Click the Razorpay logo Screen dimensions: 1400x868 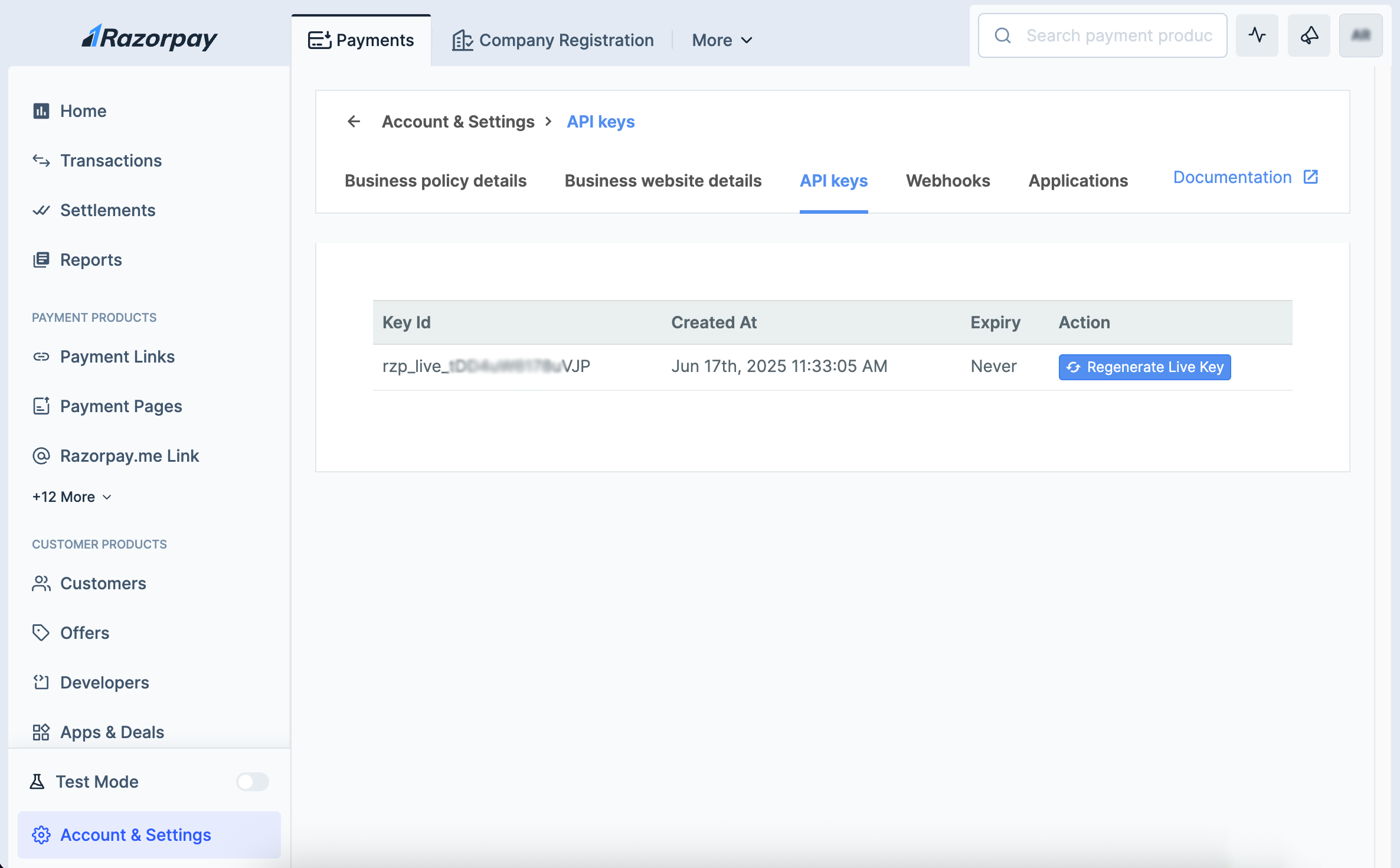[x=149, y=38]
